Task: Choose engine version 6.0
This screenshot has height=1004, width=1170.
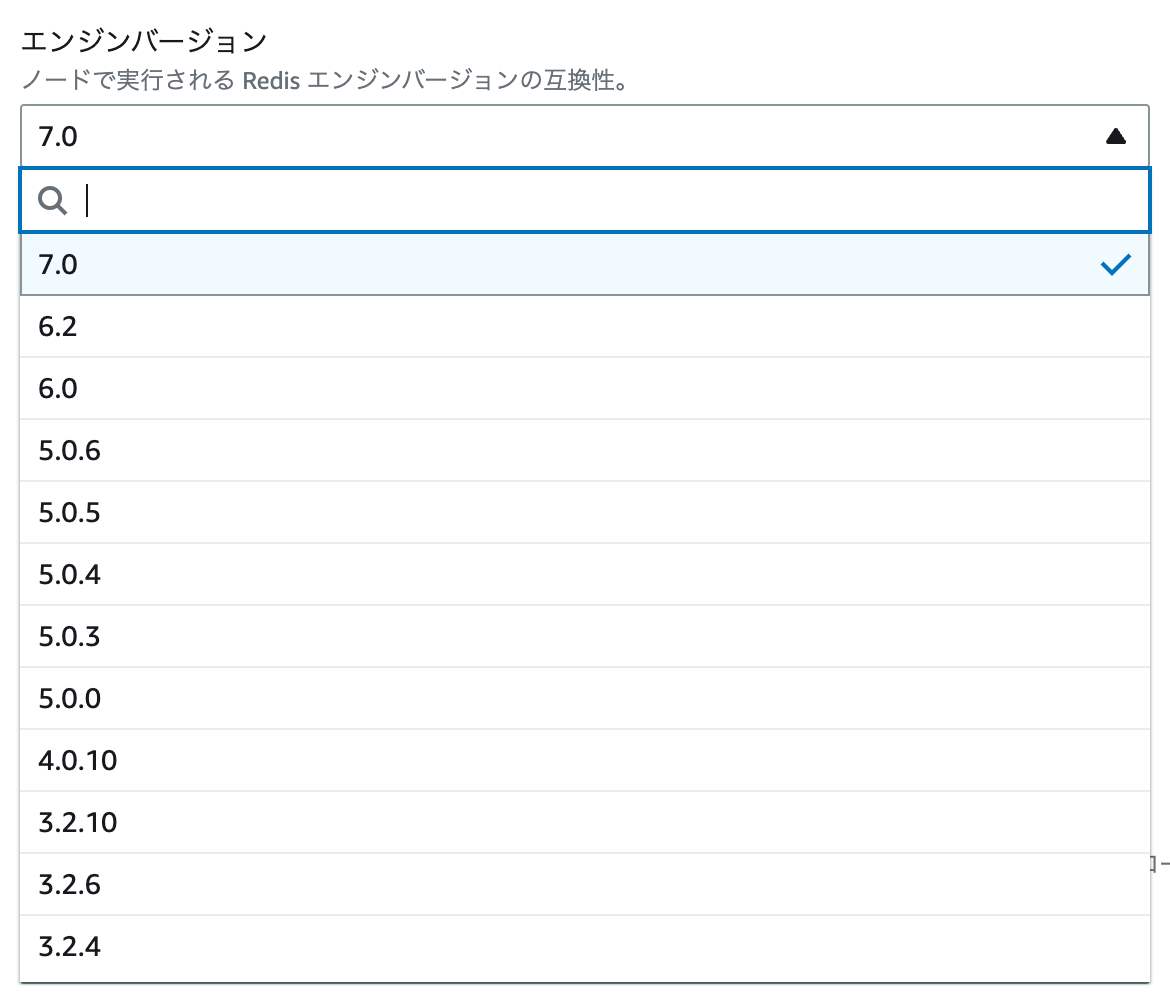Action: [x=585, y=388]
